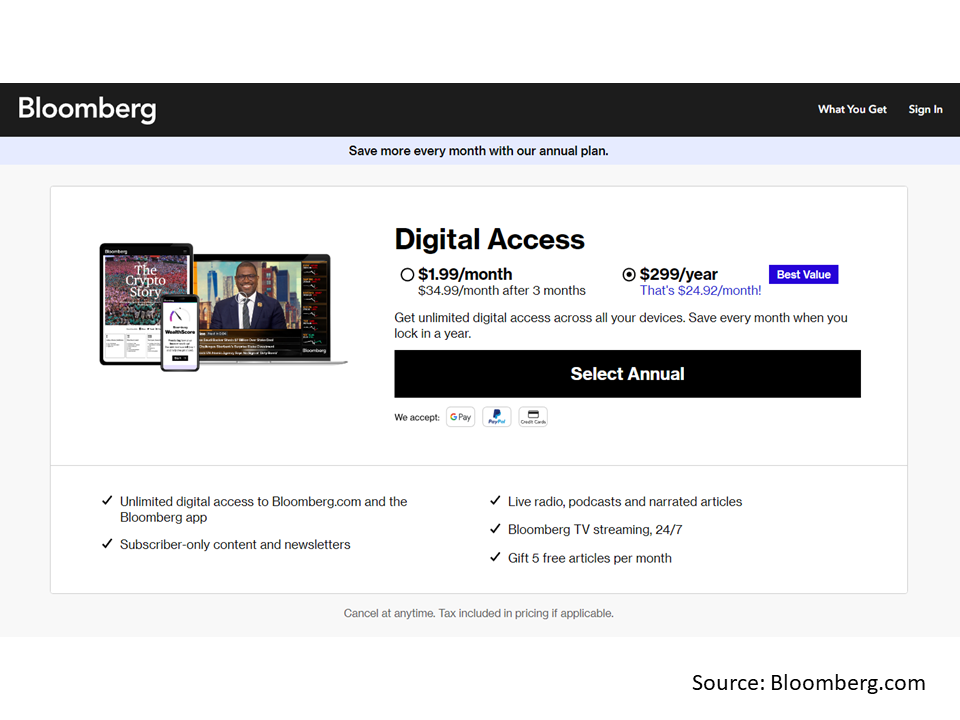Click "Gift 5 free articles per month" text
Image resolution: width=960 pixels, height=720 pixels.
[x=590, y=558]
